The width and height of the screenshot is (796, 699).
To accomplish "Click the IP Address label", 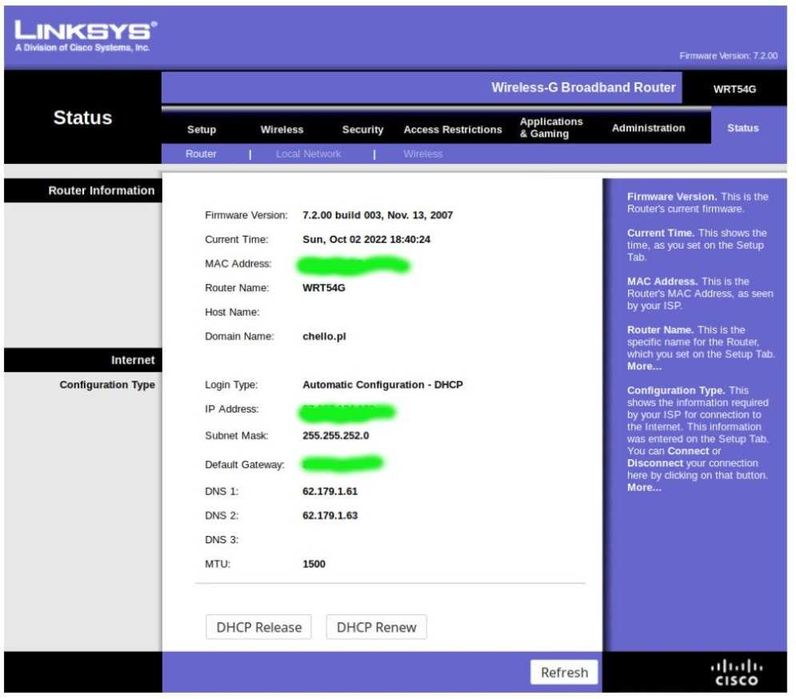I will coord(231,409).
